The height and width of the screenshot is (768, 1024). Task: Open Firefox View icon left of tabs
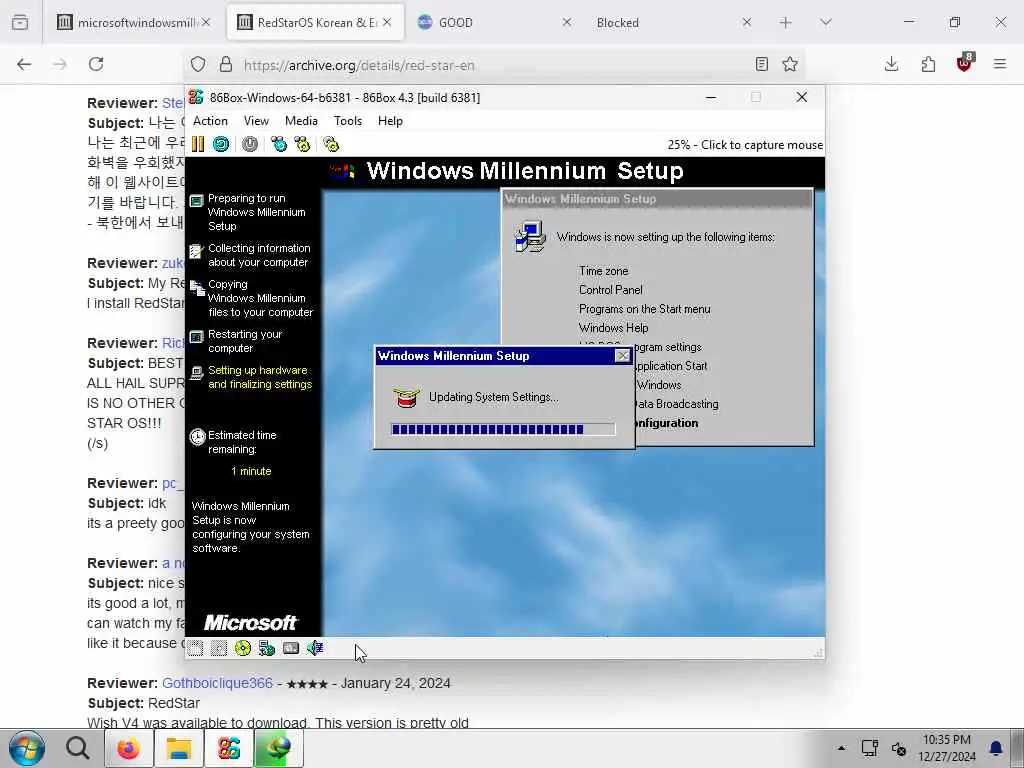click(20, 23)
